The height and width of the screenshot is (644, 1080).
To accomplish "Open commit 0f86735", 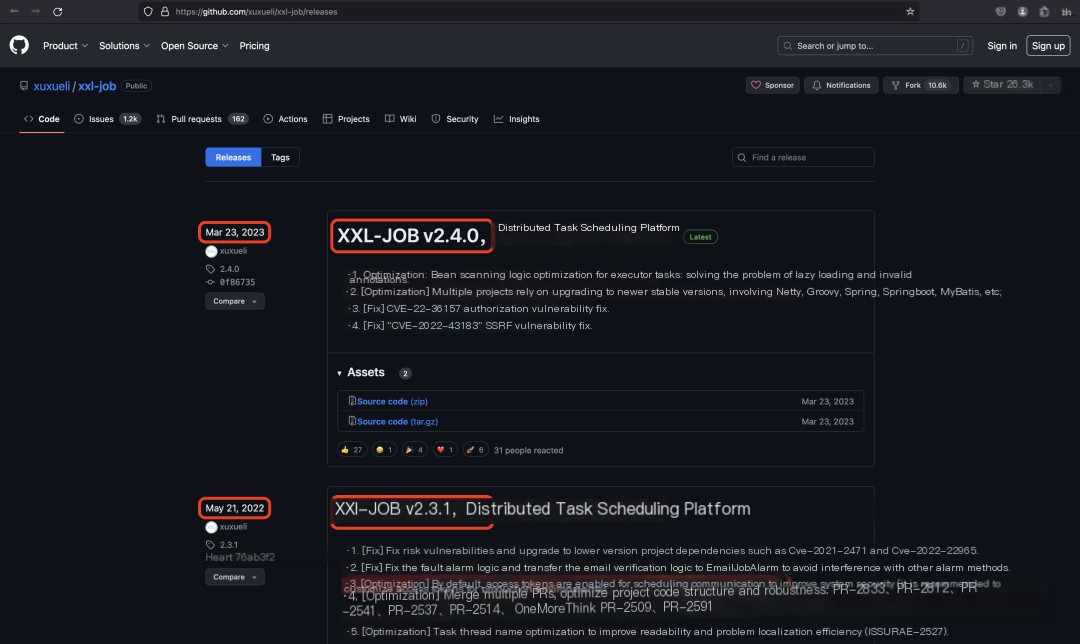I will click(237, 282).
